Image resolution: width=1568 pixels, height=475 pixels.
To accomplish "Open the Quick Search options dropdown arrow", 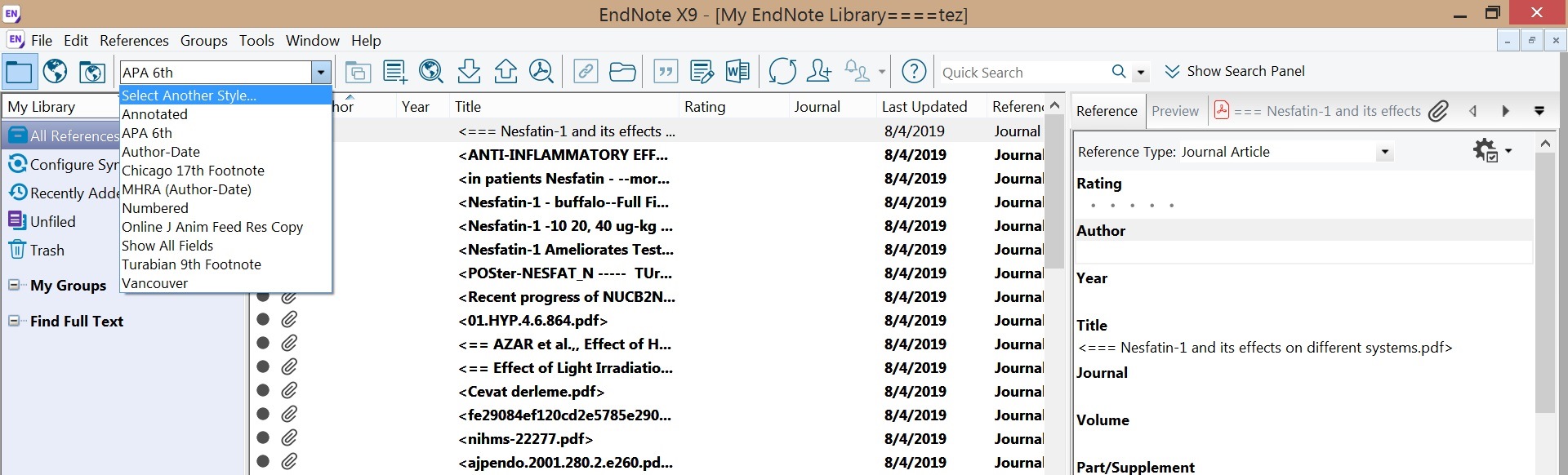I will (1141, 73).
